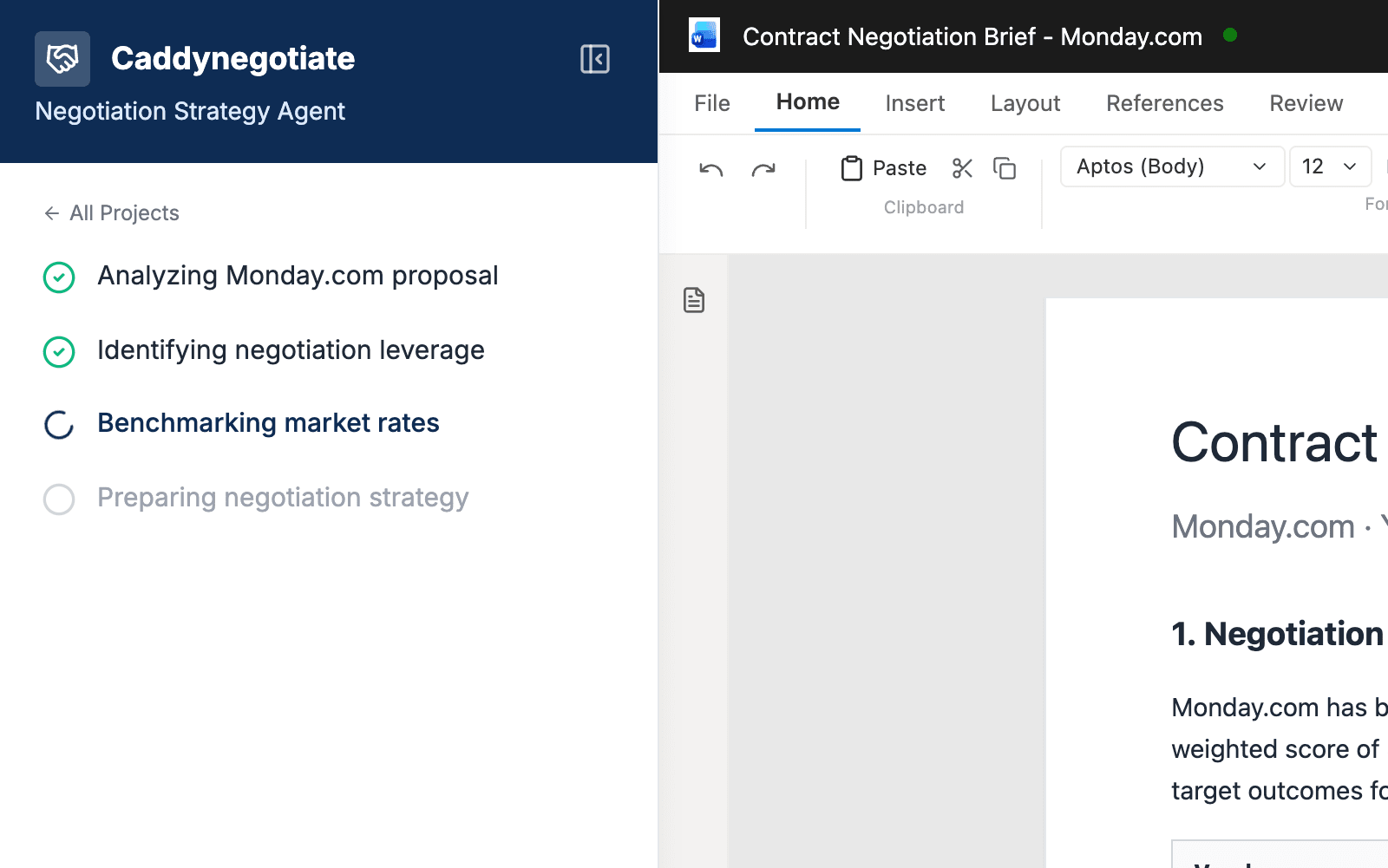Select 'Analyzing Monday.com proposal' step
1388x868 pixels.
298,276
